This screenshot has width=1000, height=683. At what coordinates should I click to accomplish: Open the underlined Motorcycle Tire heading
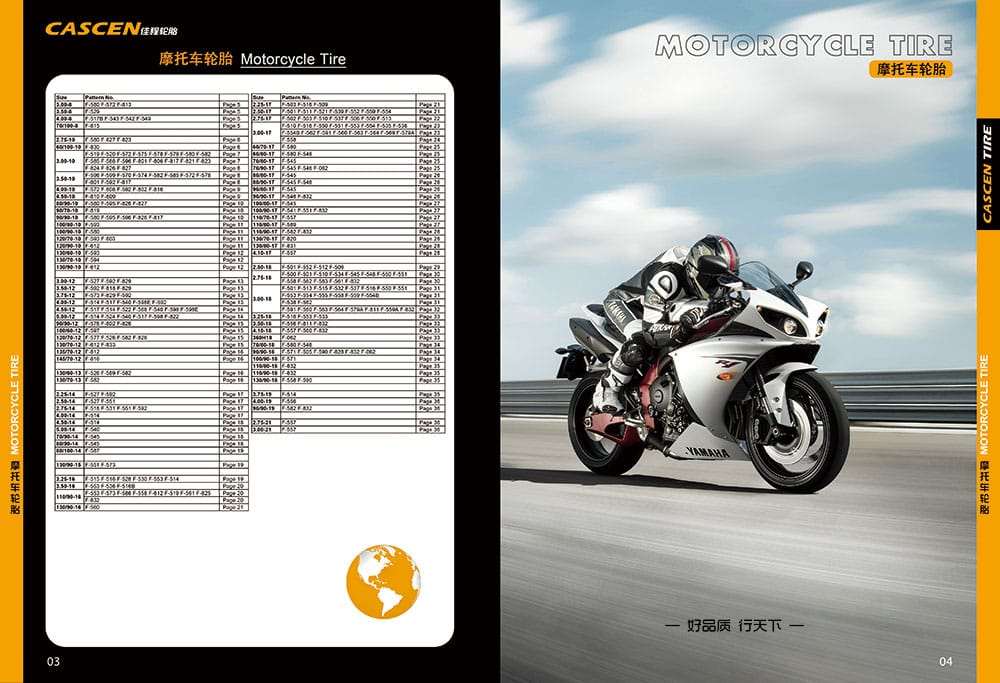click(293, 59)
